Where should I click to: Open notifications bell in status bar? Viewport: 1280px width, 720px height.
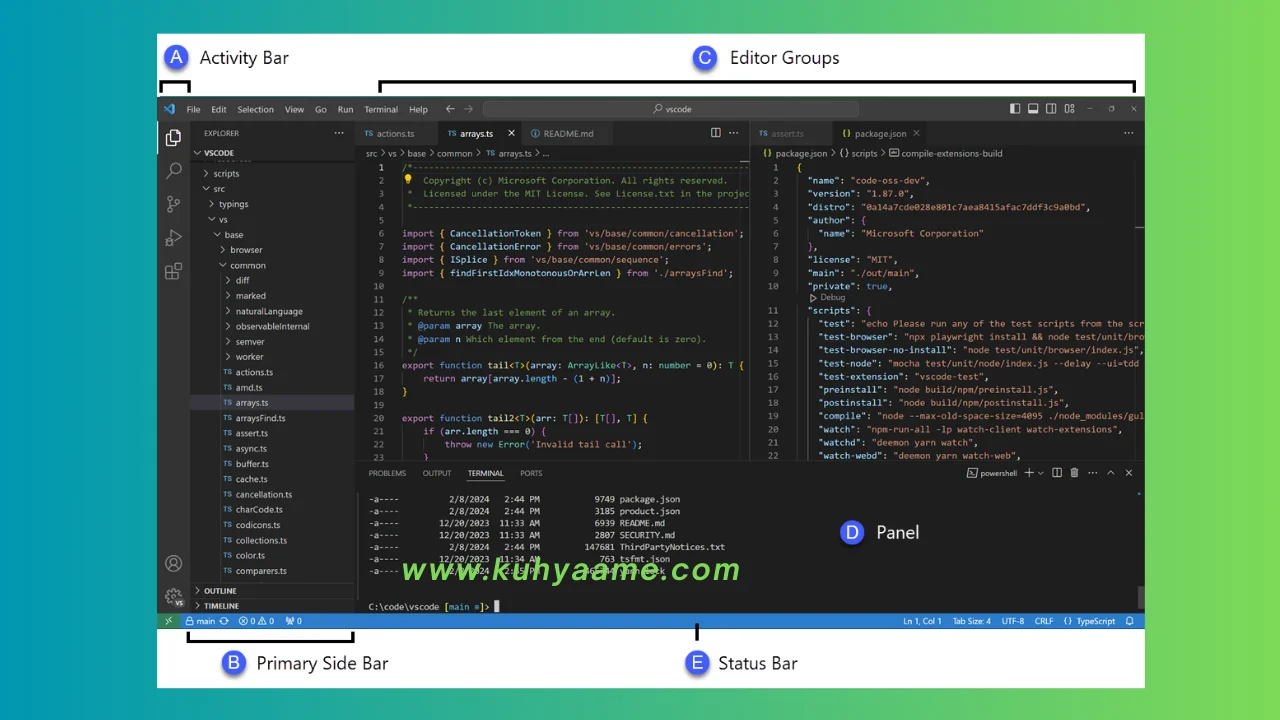point(1130,621)
